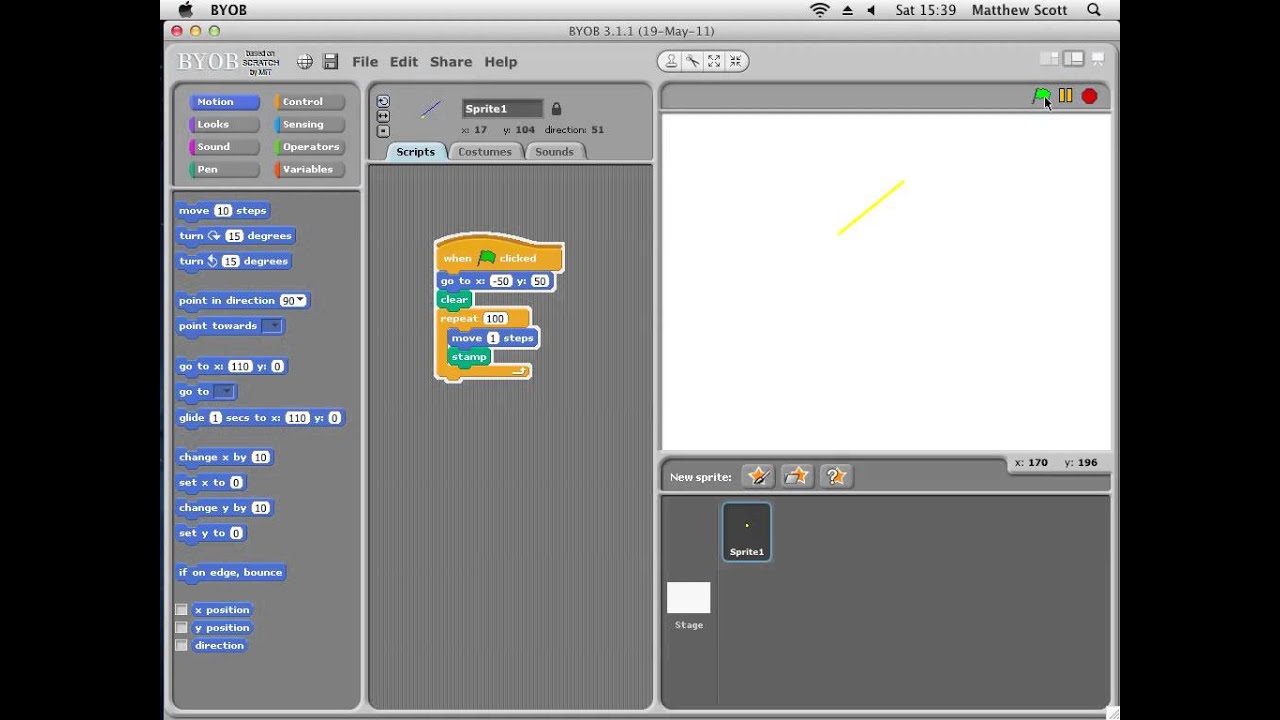
Task: Switch to small stage layout
Action: pyautogui.click(x=1049, y=59)
